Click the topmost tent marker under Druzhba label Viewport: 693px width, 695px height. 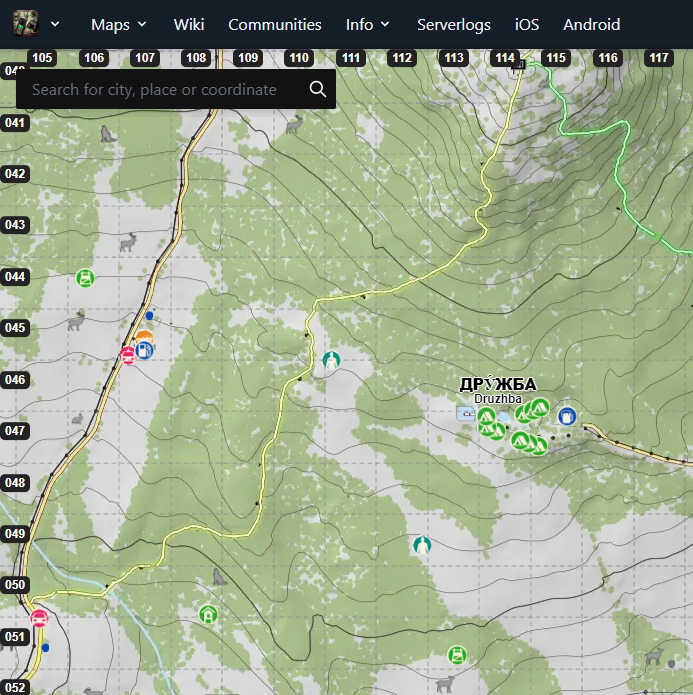540,407
